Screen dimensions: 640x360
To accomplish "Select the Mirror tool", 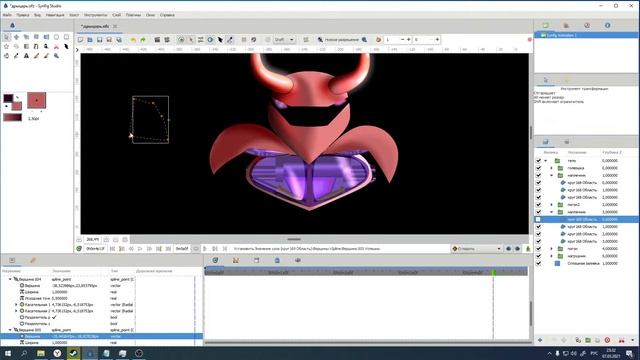I will coord(46,37).
